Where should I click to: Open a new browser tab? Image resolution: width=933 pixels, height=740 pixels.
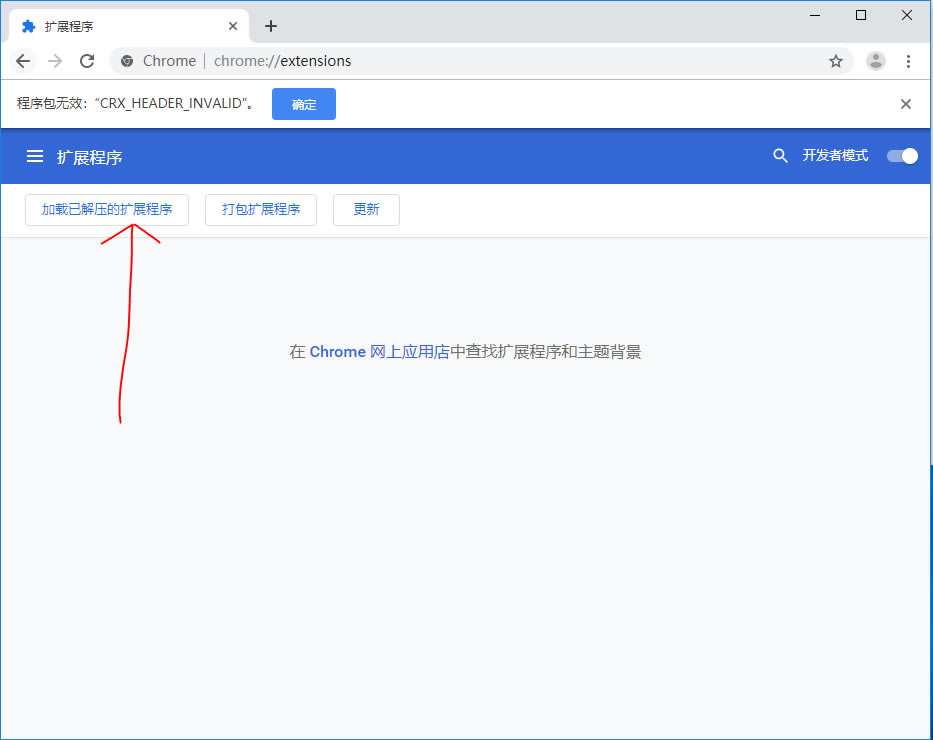coord(271,26)
